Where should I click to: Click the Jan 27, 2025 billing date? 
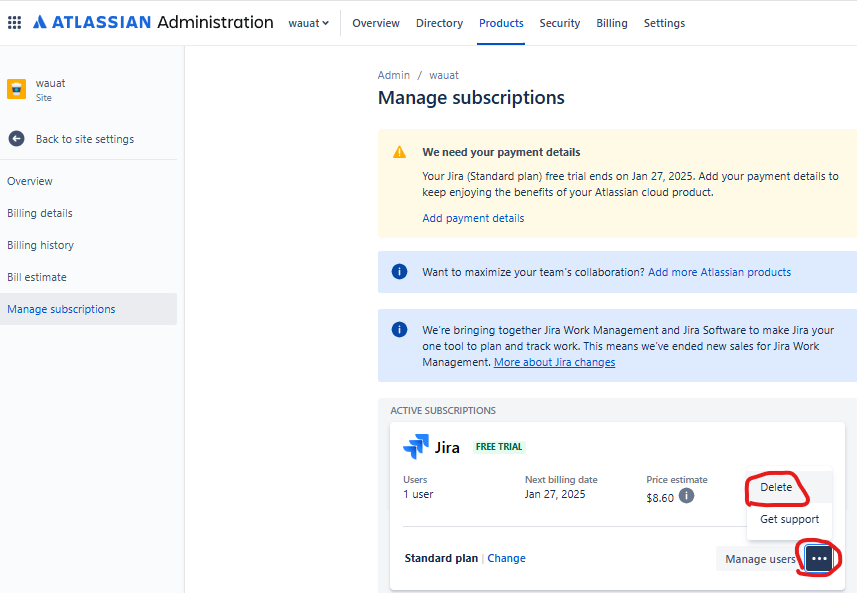pos(555,494)
